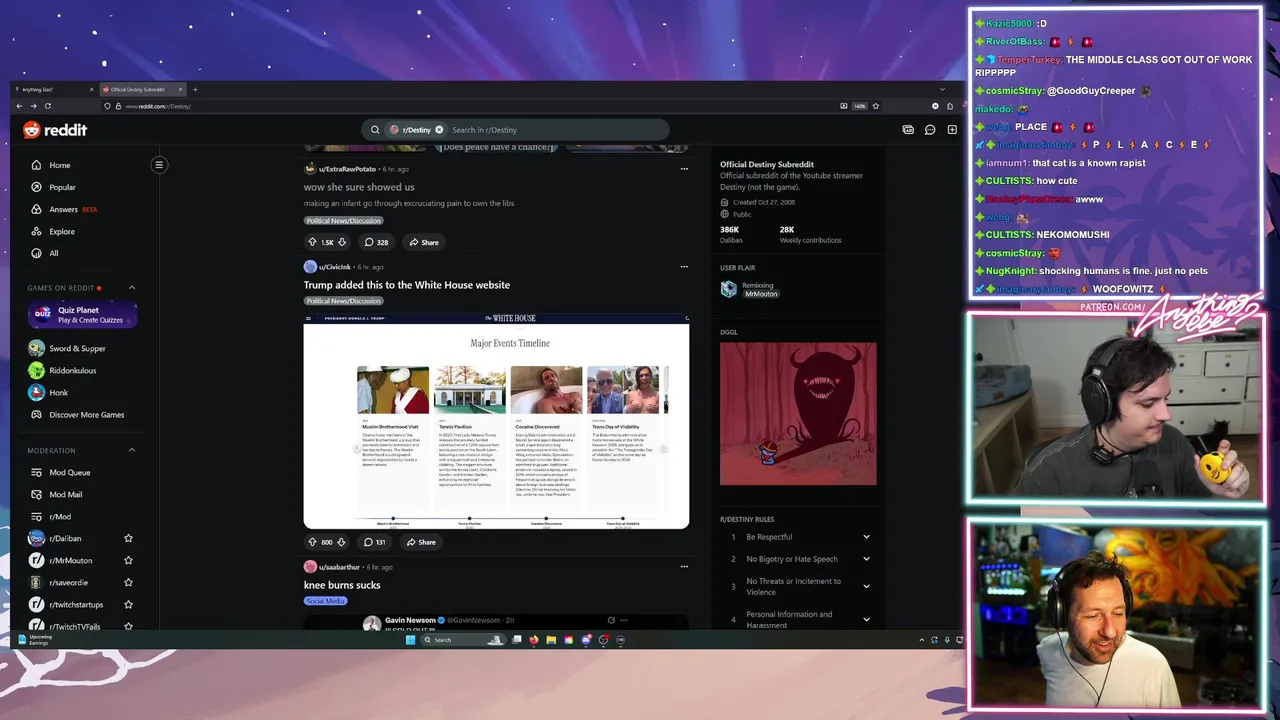The image size is (1280, 720).
Task: Favorite r/Daliban with the star
Action: (x=128, y=539)
